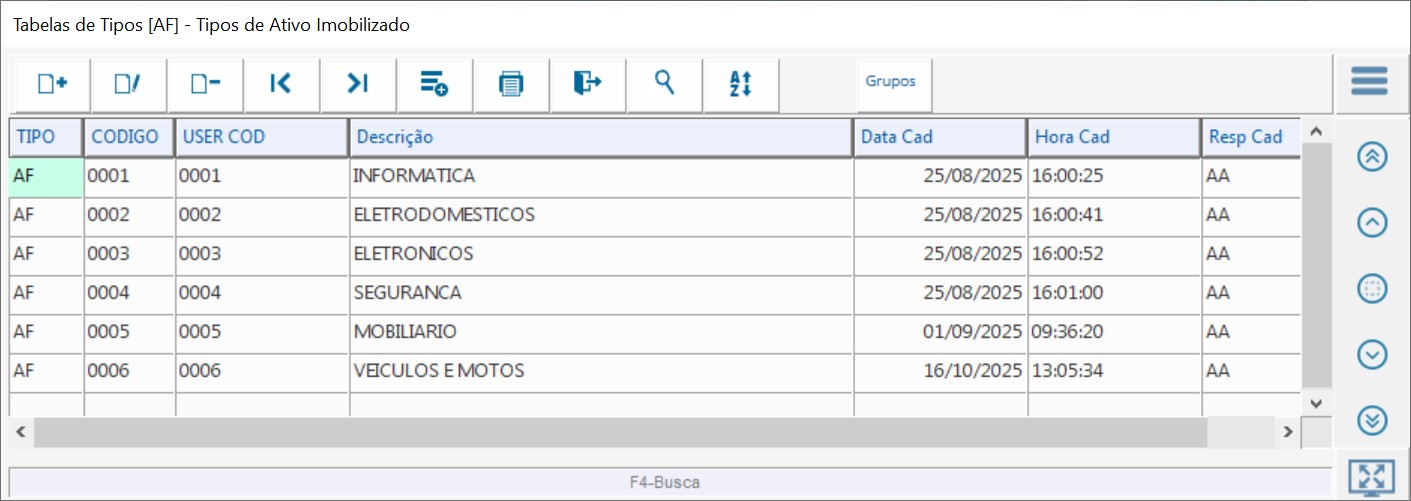Click the edit record pencil icon

(x=128, y=84)
